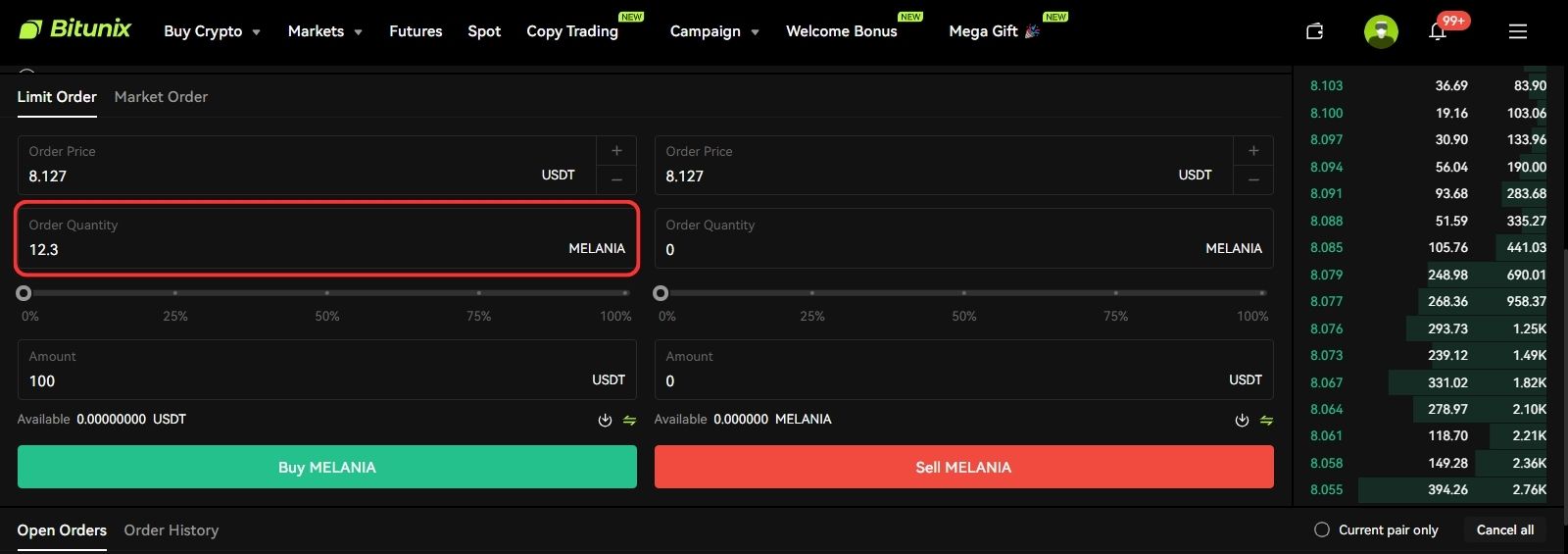
Task: Click the transfer arrows icon beside Available USDT
Action: tap(629, 420)
